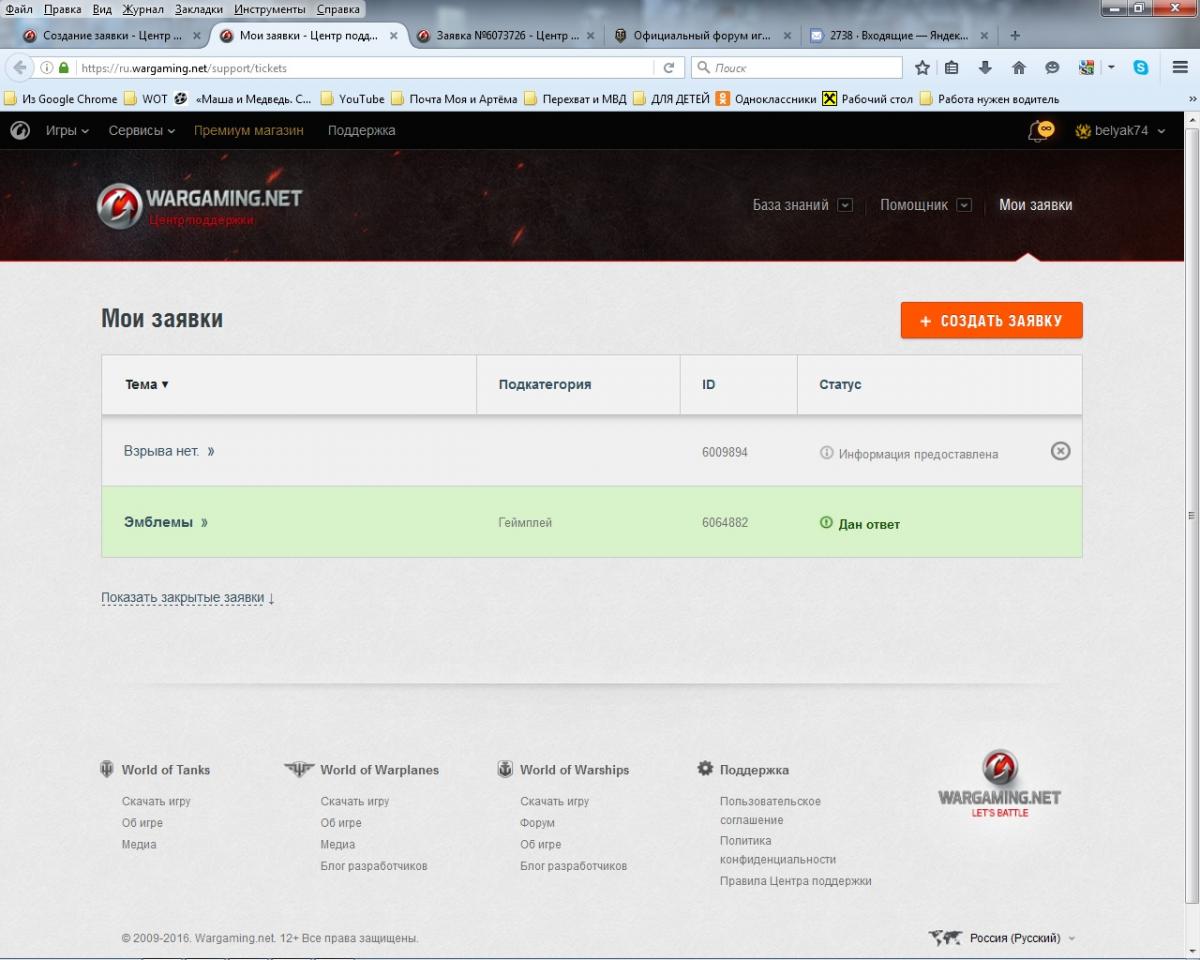This screenshot has width=1200, height=960.
Task: Click the bookmark star icon in toolbar
Action: [922, 68]
